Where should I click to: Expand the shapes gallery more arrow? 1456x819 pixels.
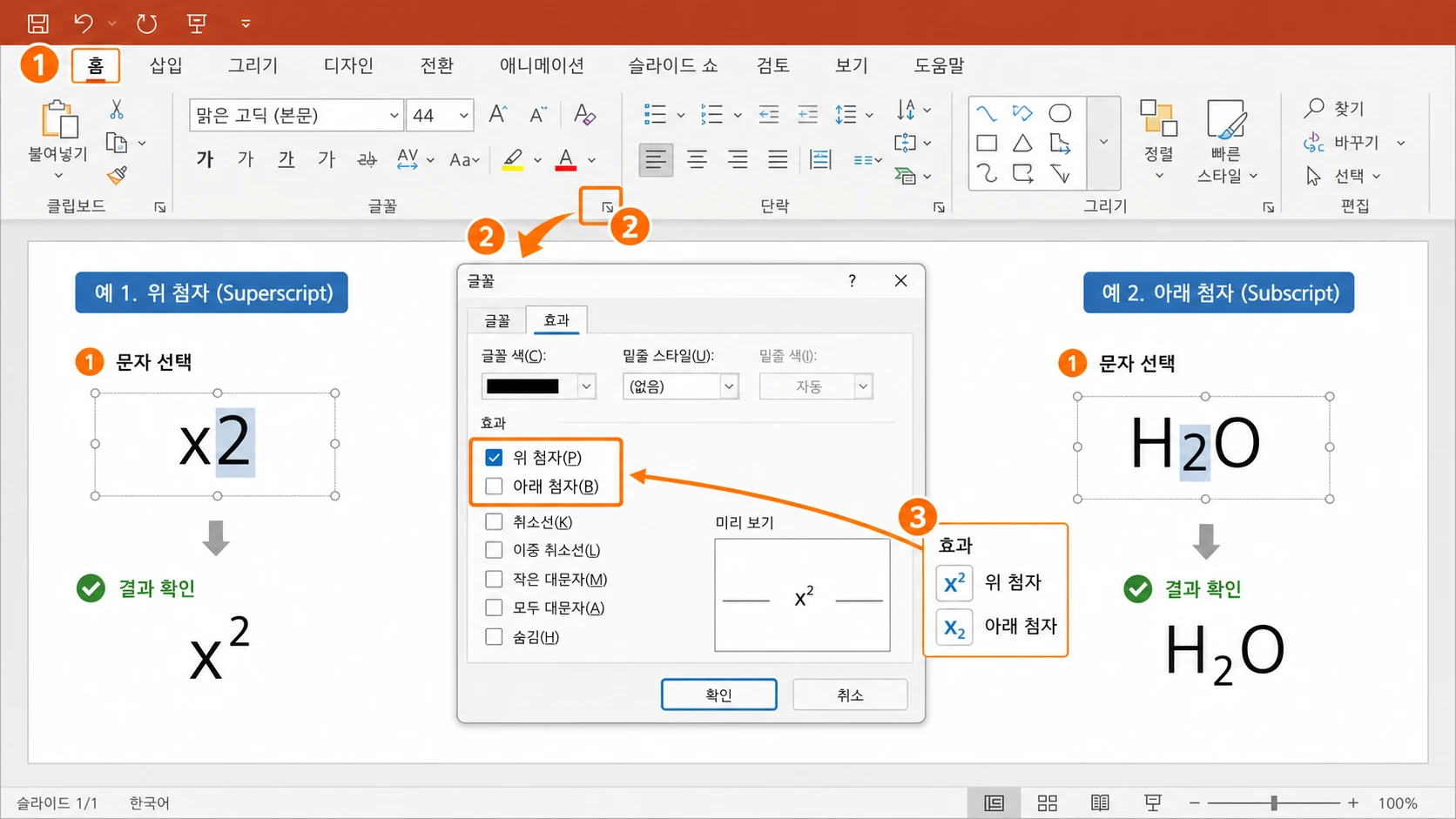[x=1103, y=142]
